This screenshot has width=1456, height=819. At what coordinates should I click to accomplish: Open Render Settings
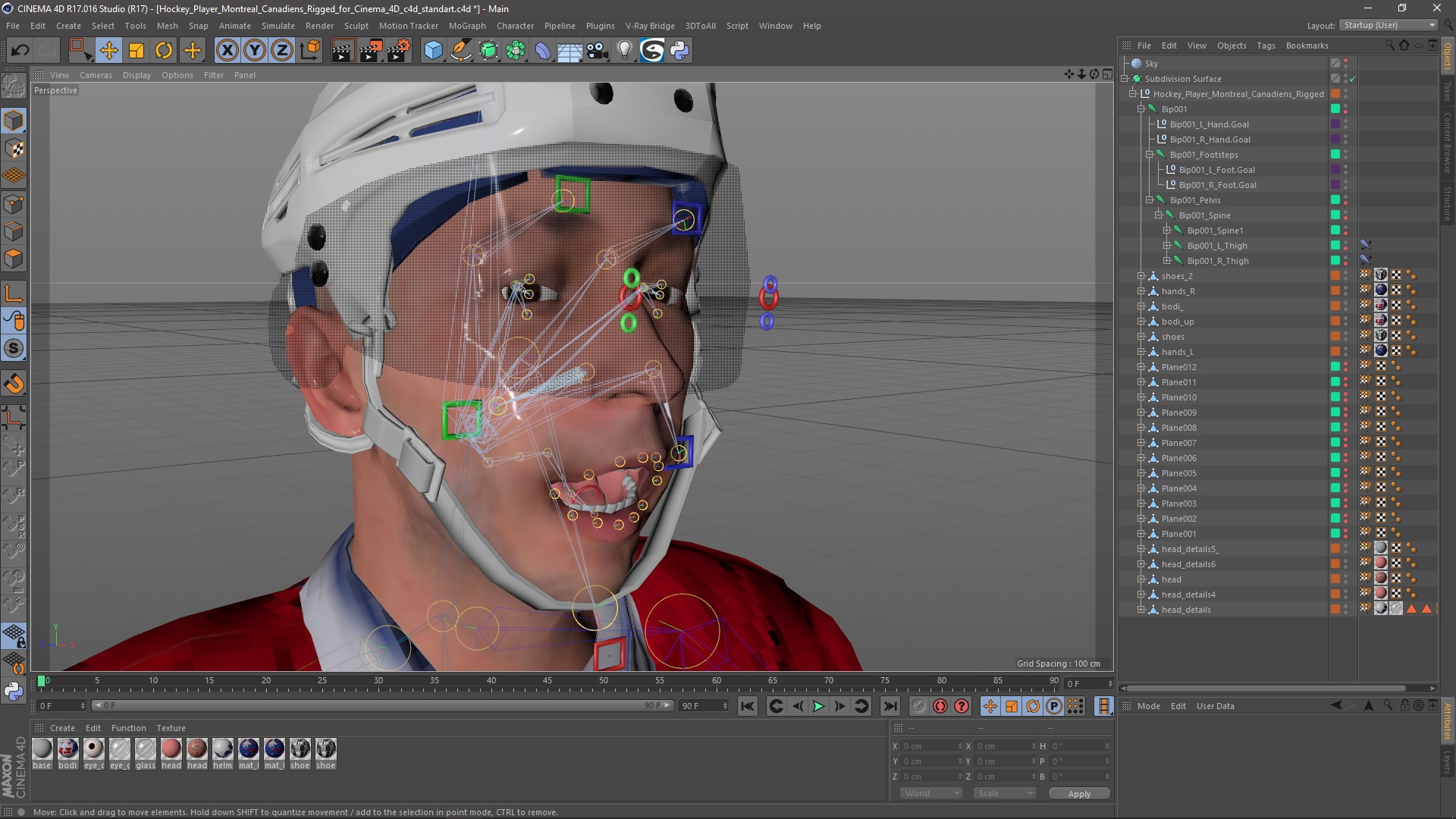coord(399,51)
